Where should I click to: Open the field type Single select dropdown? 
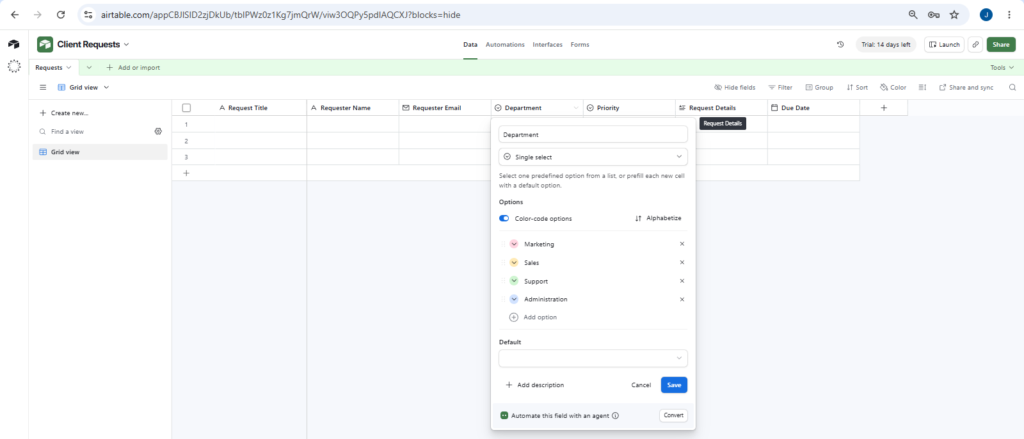tap(593, 157)
